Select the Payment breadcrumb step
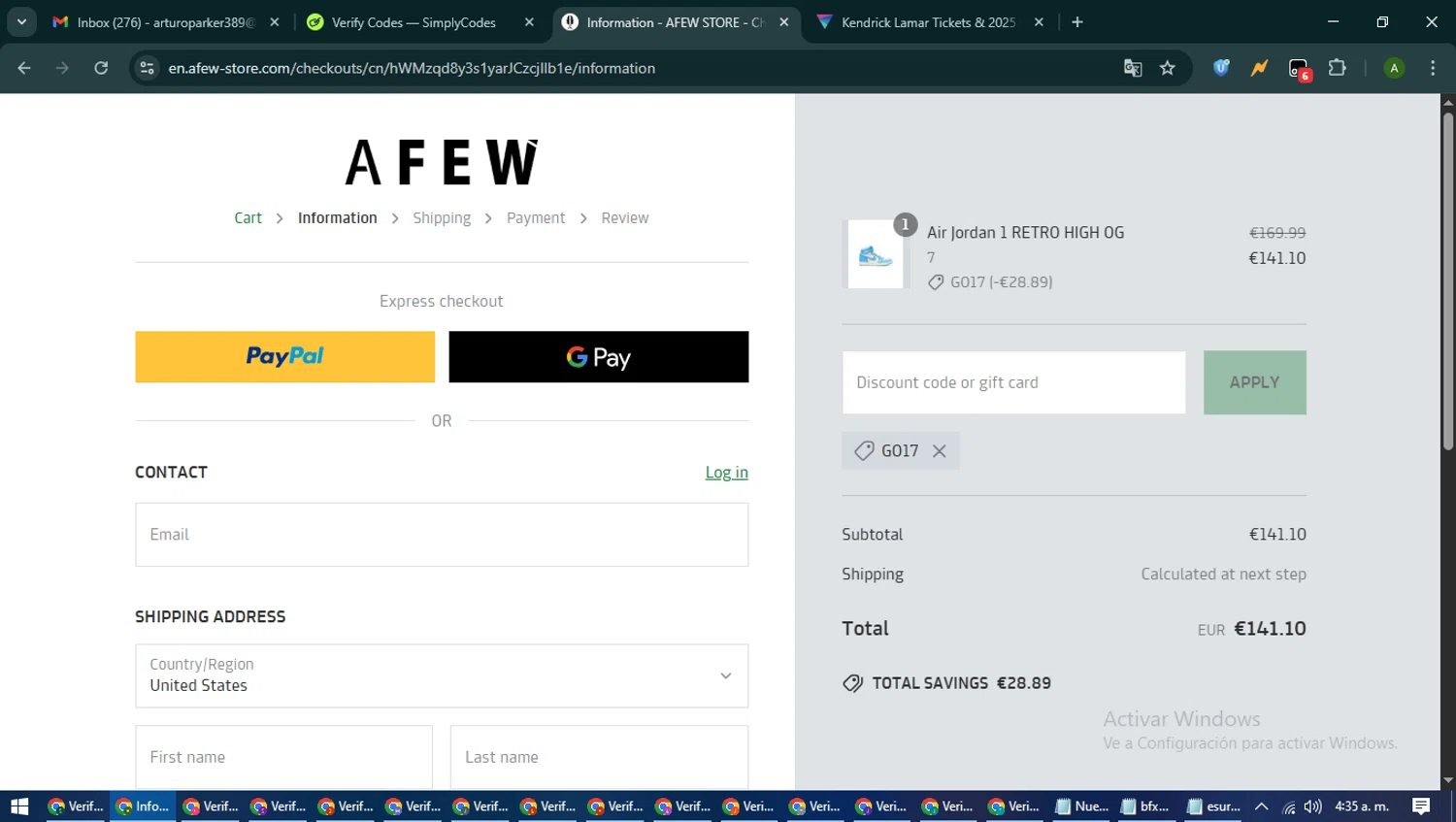 point(536,218)
